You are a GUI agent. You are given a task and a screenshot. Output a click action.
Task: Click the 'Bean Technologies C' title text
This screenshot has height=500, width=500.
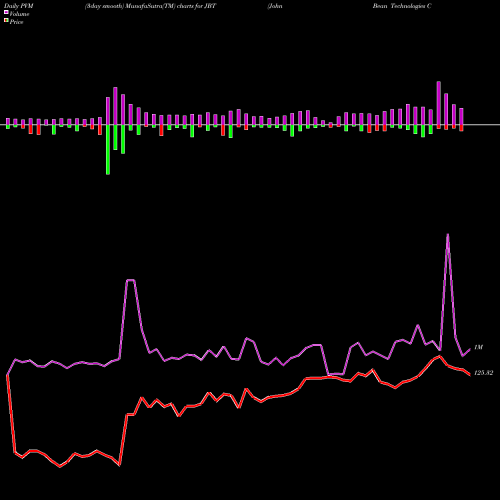402,6
